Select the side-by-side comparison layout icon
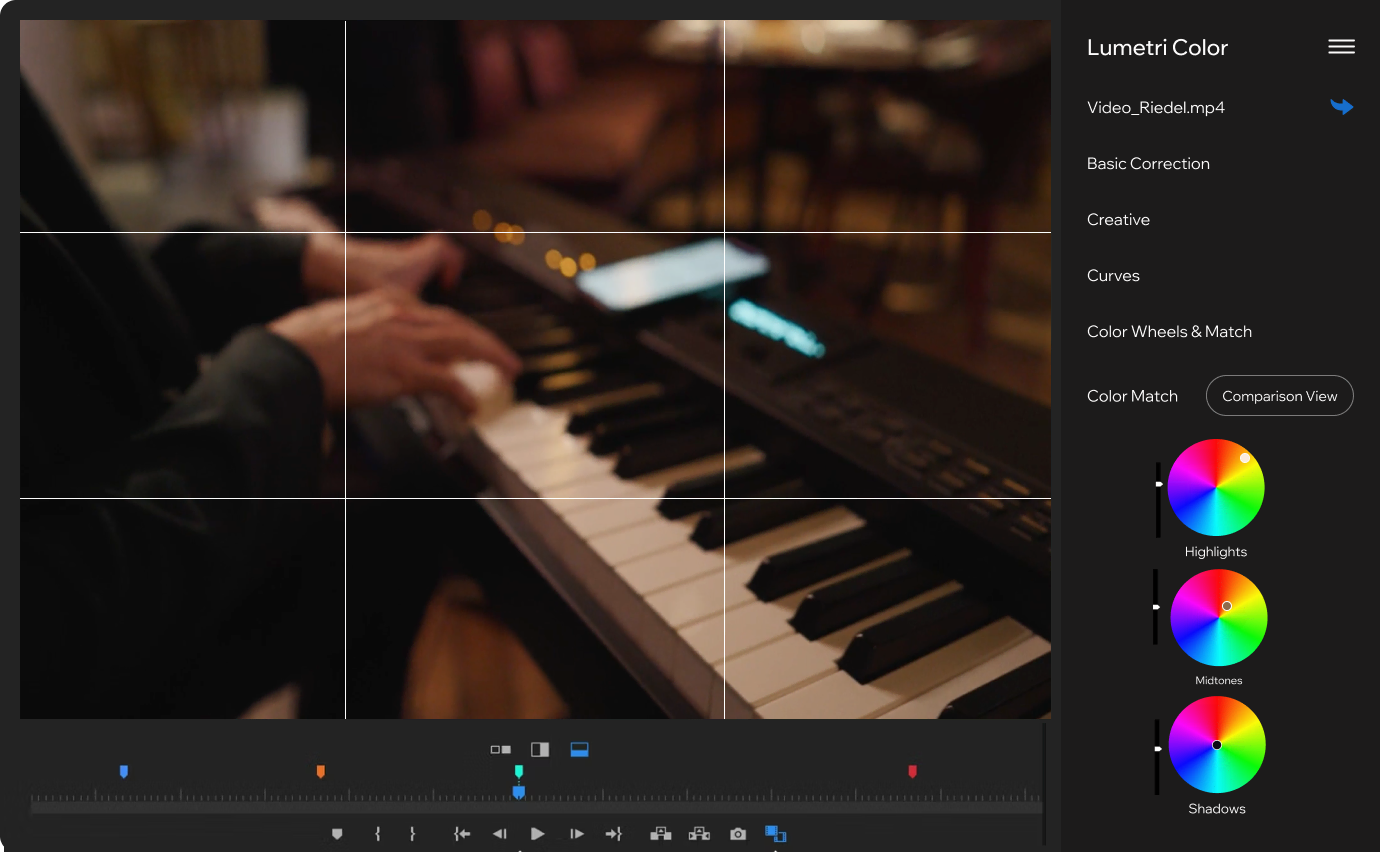Image resolution: width=1380 pixels, height=852 pixels. point(501,749)
